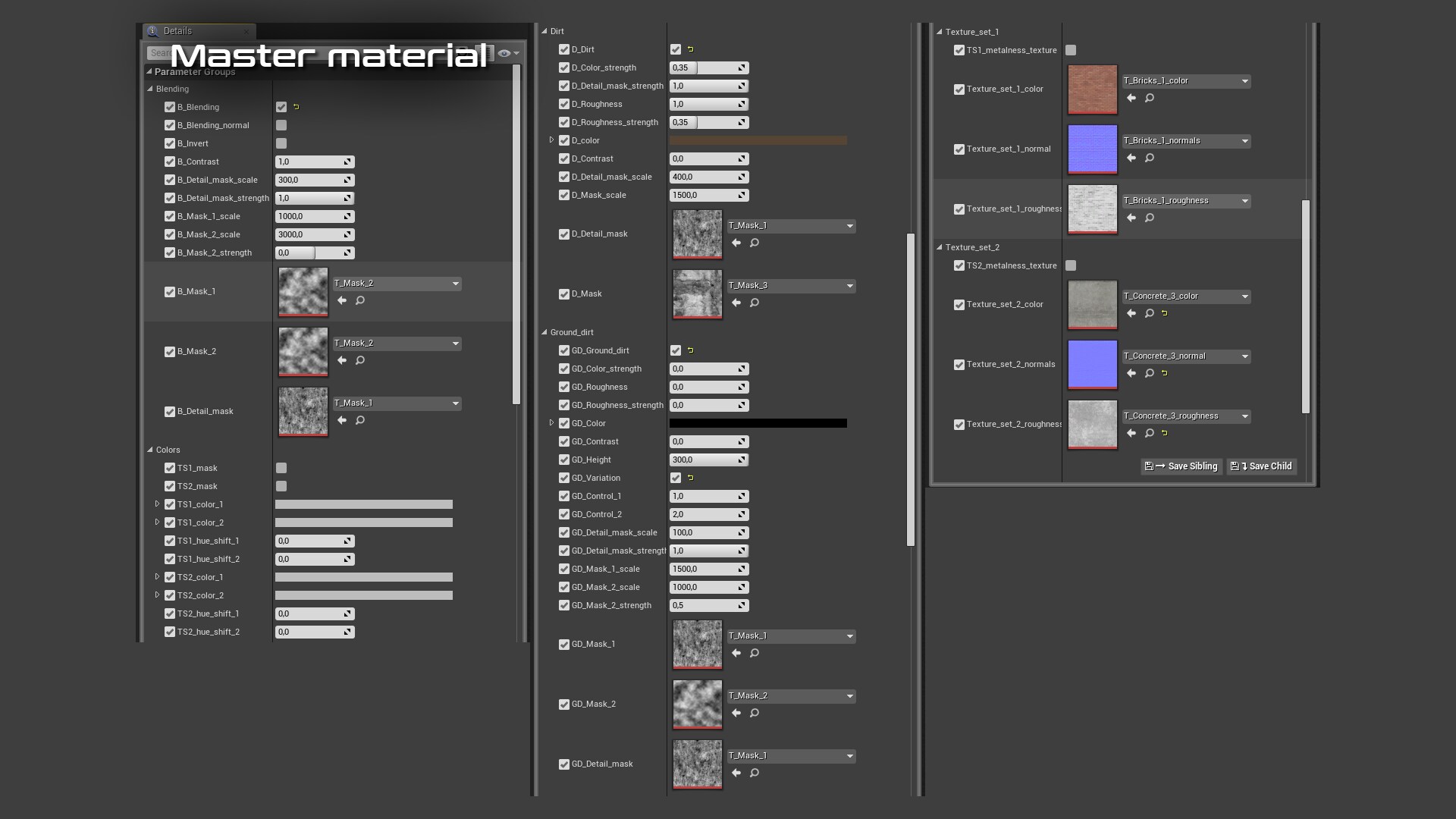Viewport: 1456px width, 819px height.
Task: Click the B_Mask_1 texture thumbnail
Action: 303,291
